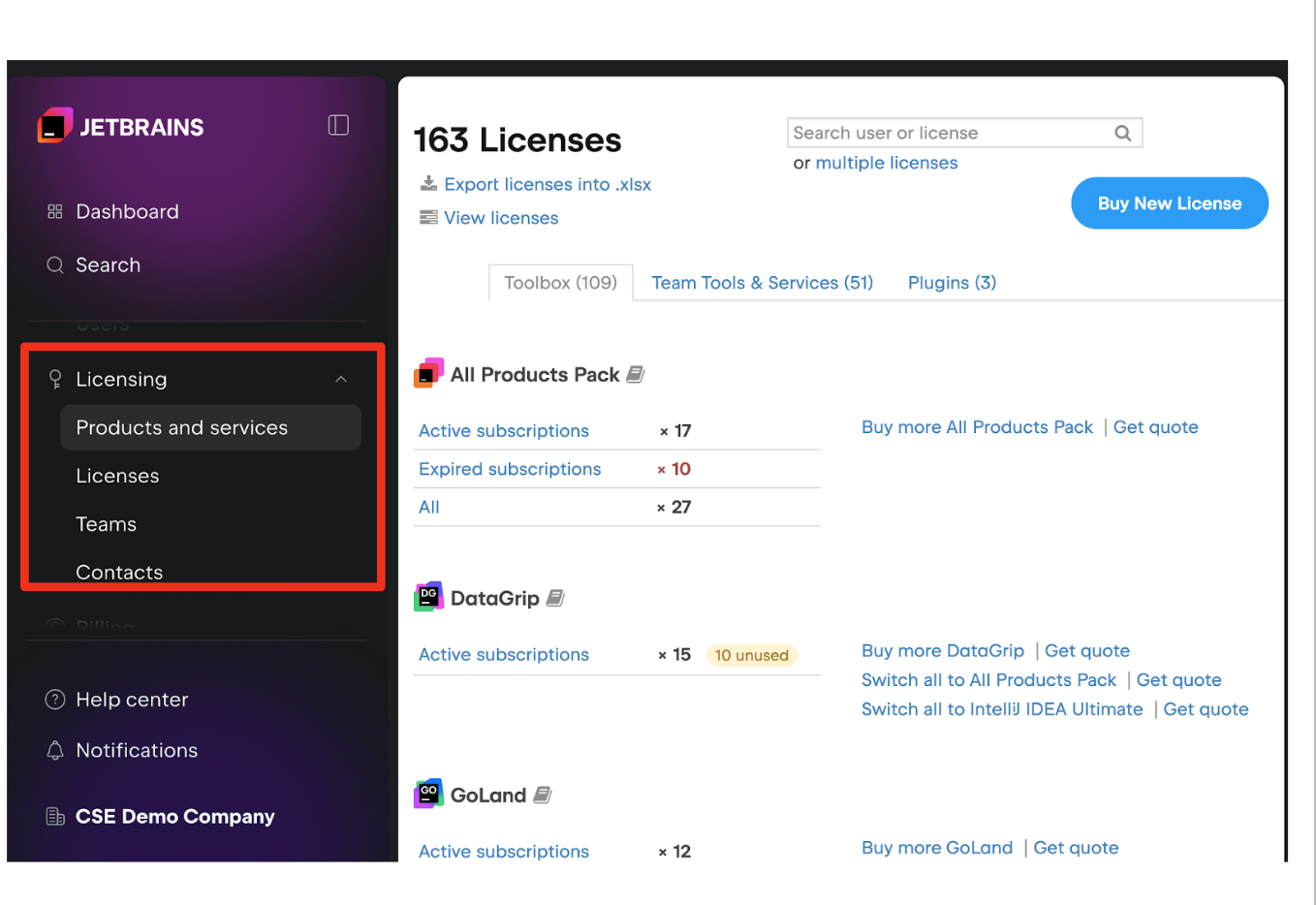Open Notifications from the sidebar

coord(137,751)
